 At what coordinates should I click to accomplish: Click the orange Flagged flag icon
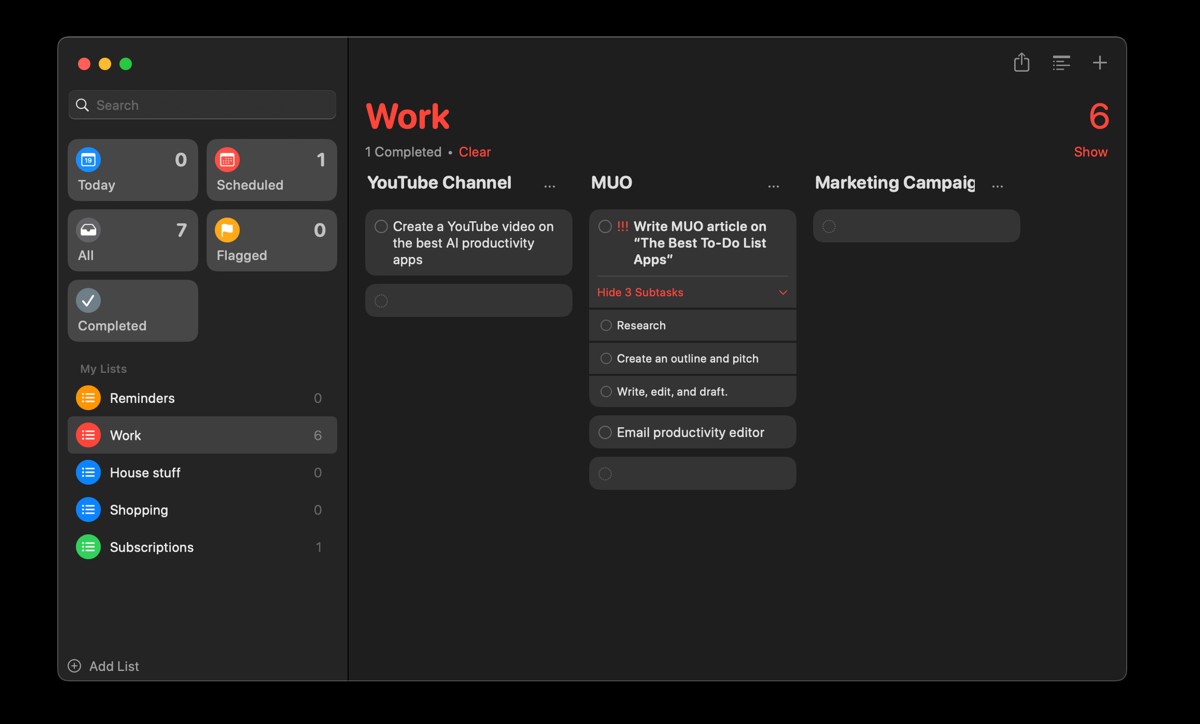coord(228,230)
